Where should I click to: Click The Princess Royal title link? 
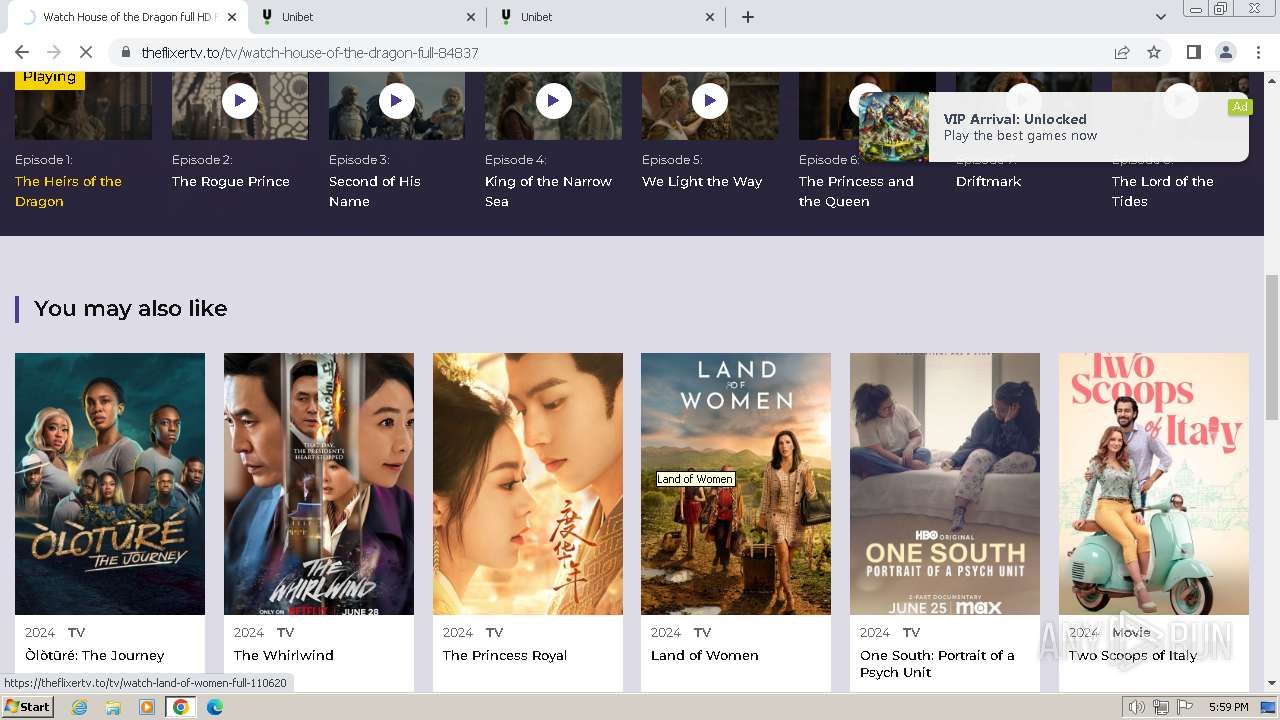[505, 655]
